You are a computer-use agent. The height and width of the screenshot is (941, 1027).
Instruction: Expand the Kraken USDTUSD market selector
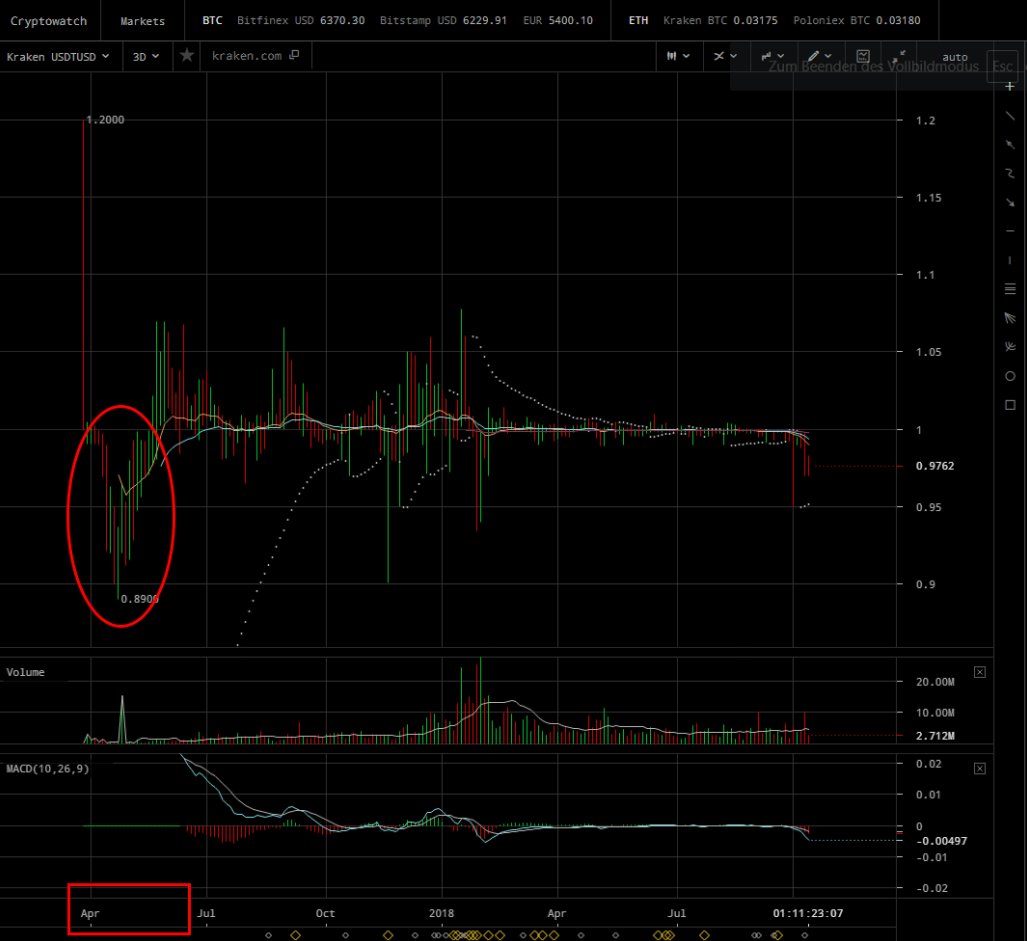[x=58, y=57]
